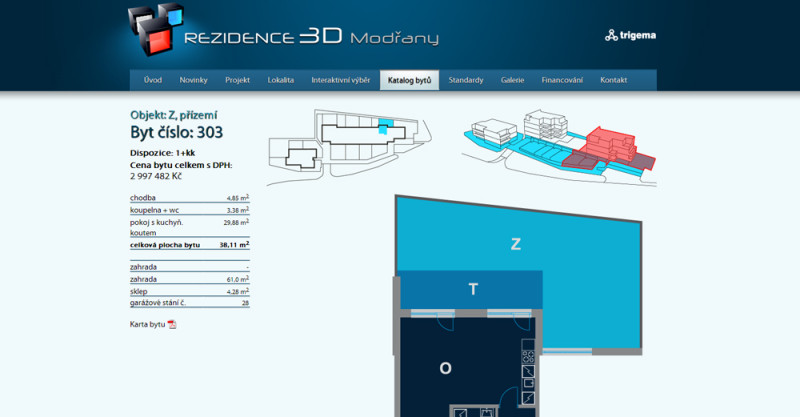
Task: Click terrace area T in floor plan
Action: (472, 289)
